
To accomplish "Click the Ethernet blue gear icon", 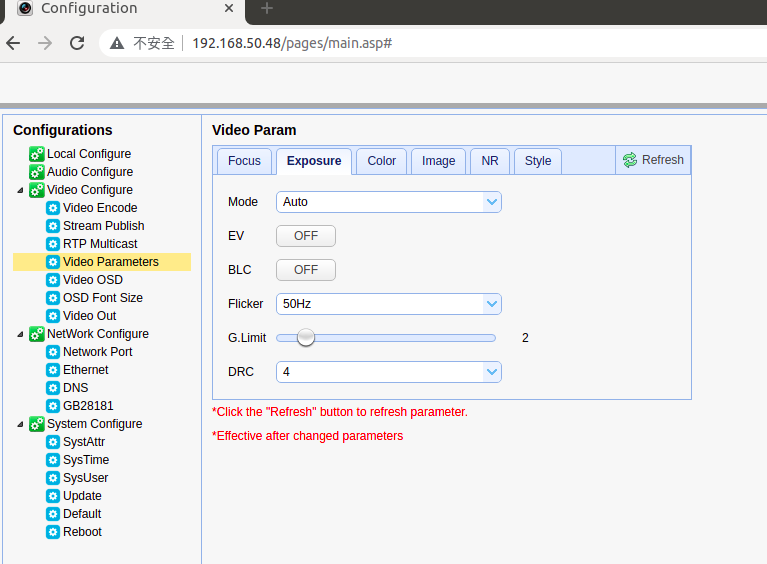I will click(x=53, y=370).
